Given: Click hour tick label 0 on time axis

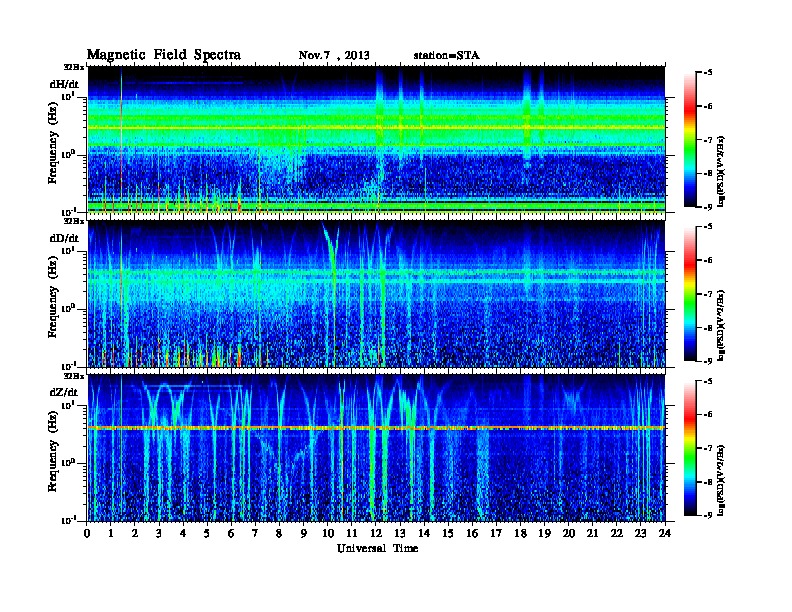Looking at the screenshot, I should 87,533.
